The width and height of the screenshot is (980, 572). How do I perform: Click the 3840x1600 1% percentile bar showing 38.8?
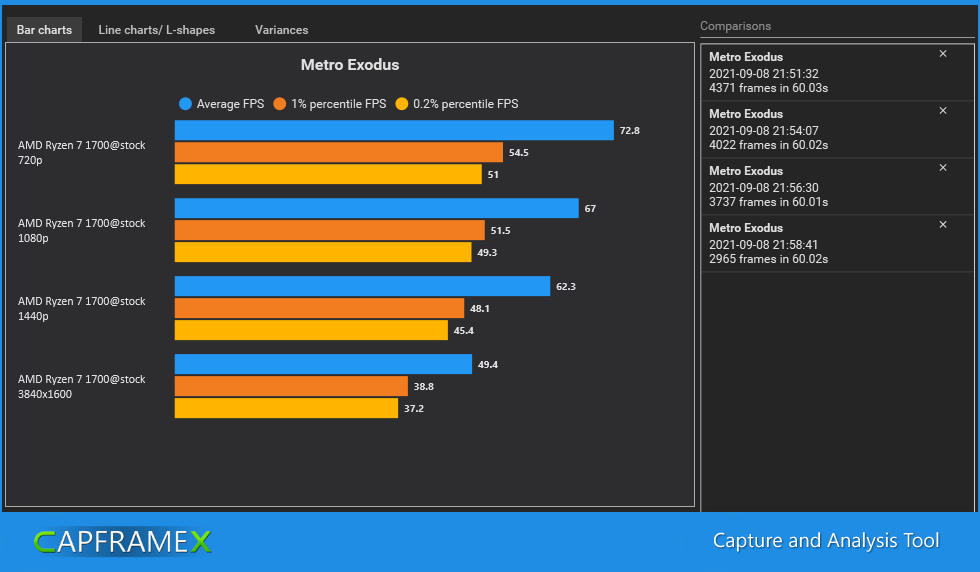tap(291, 386)
